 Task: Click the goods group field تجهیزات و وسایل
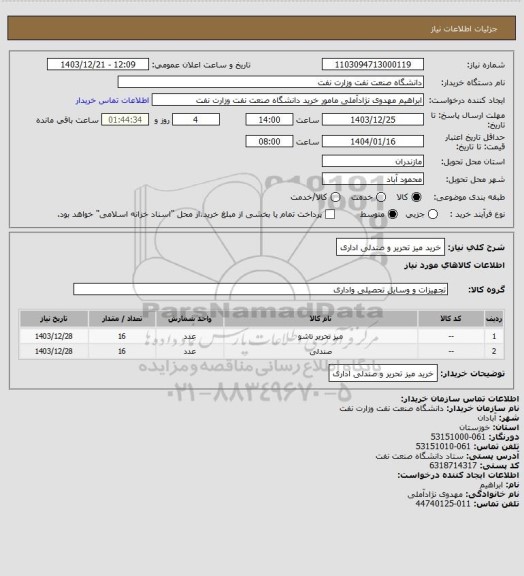click(x=260, y=289)
